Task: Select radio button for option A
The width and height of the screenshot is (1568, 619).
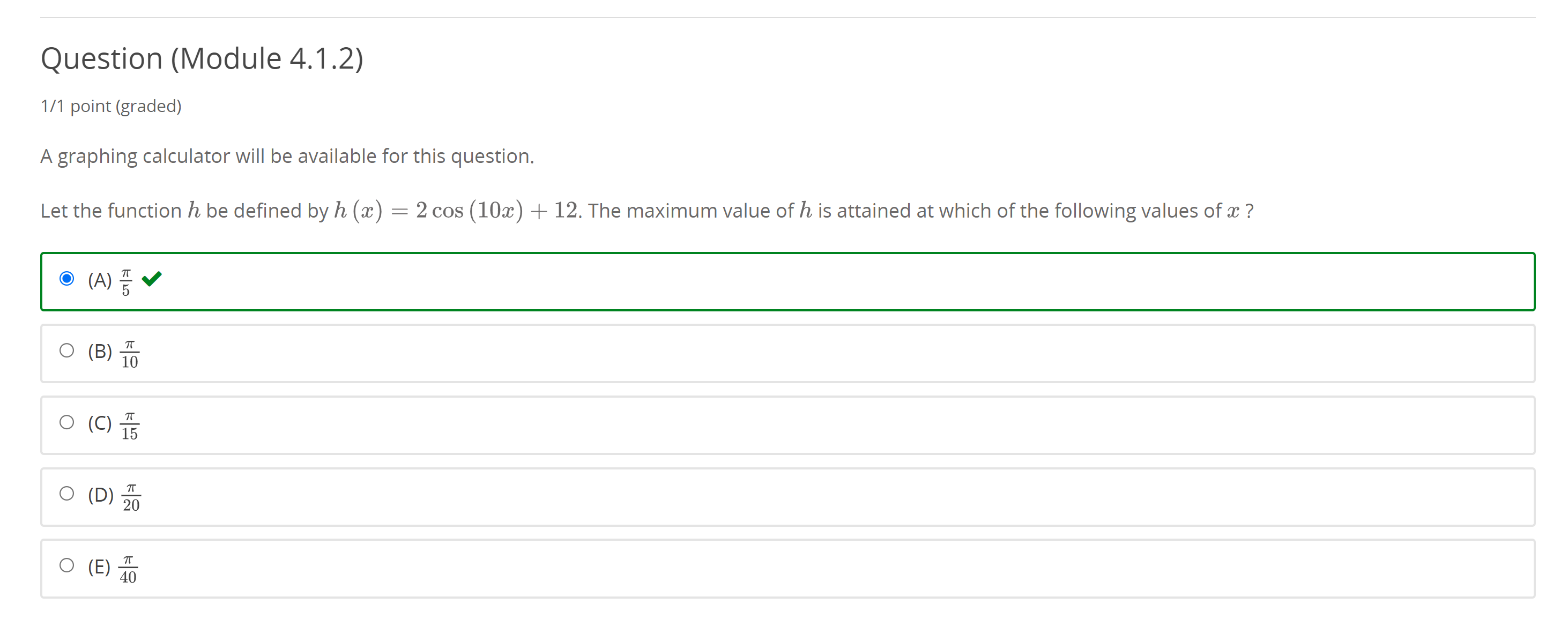Action: point(67,279)
